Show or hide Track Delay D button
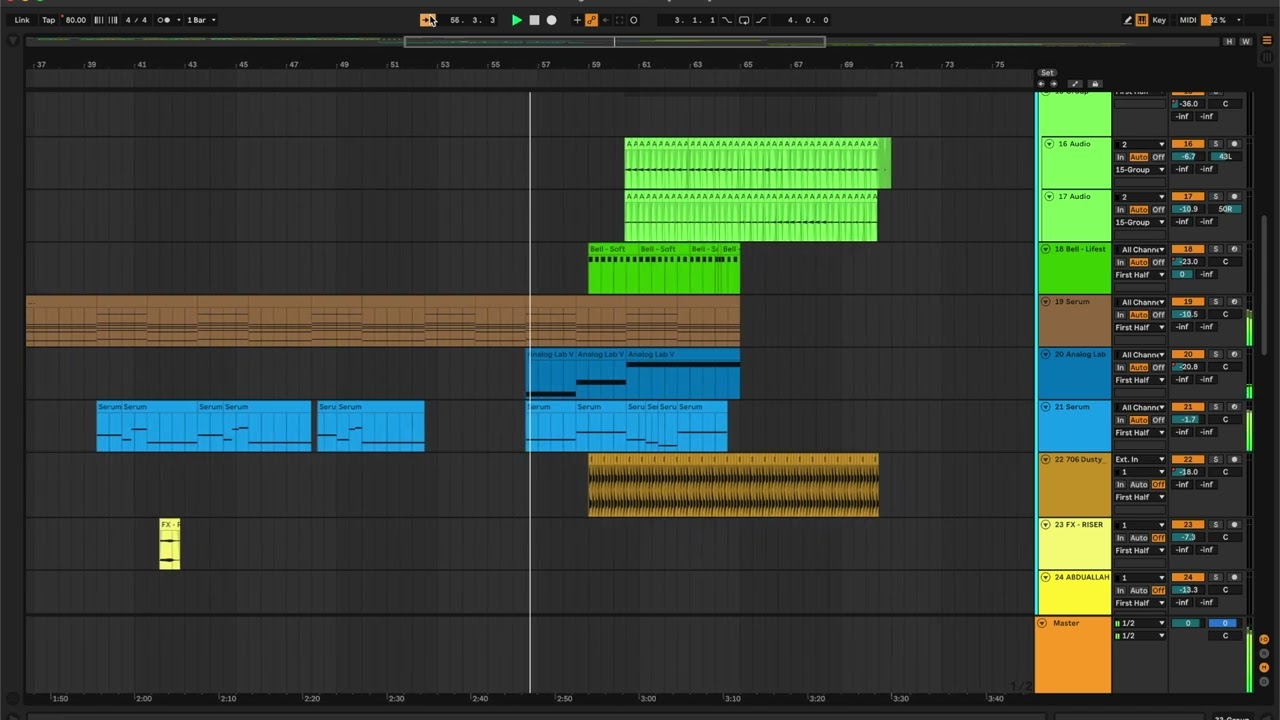The height and width of the screenshot is (720, 1280). click(1264, 681)
